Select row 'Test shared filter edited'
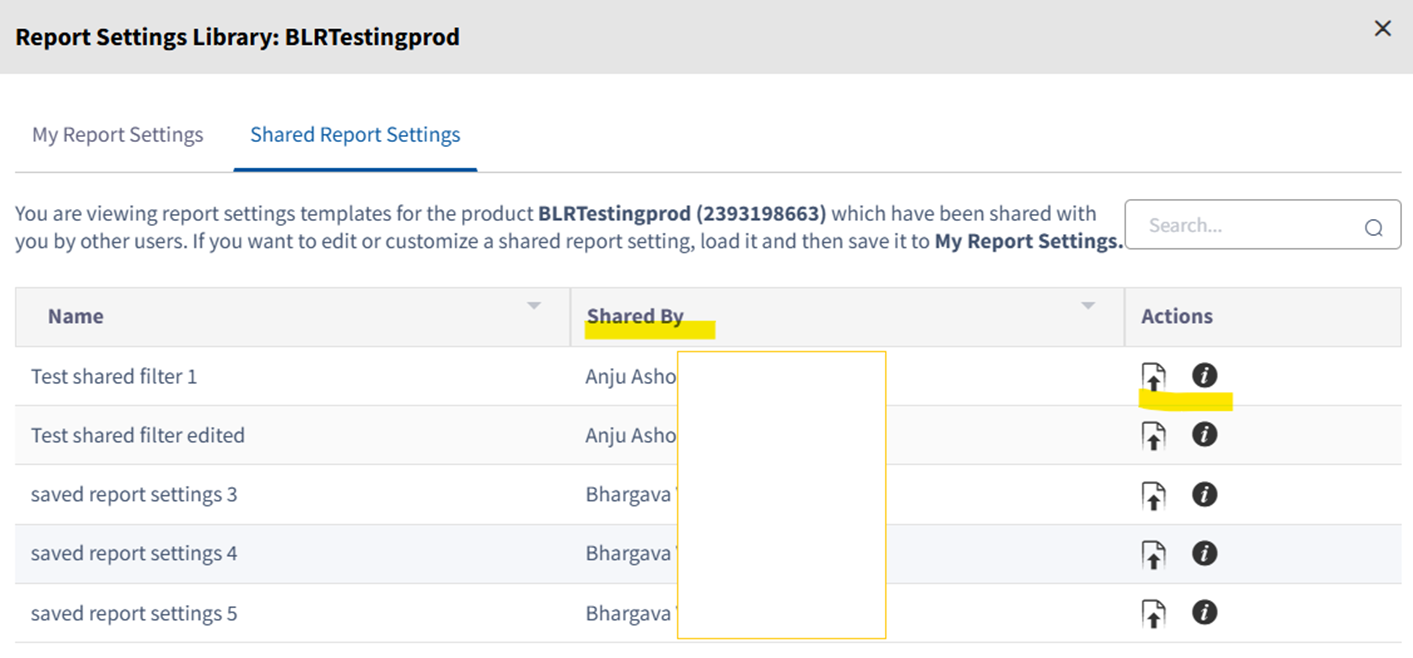Viewport: 1413px width, 658px height. [708, 435]
